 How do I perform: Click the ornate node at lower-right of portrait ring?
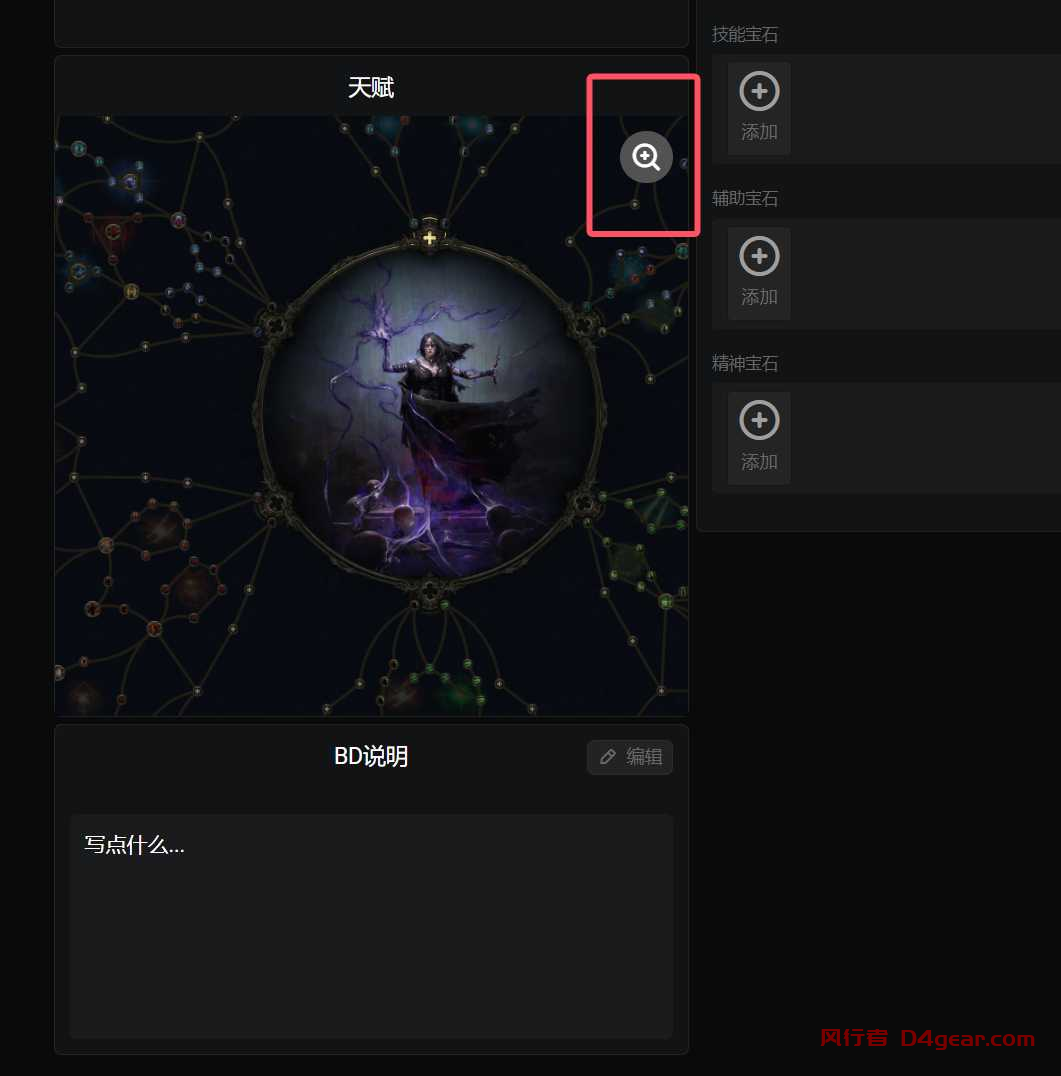(584, 503)
